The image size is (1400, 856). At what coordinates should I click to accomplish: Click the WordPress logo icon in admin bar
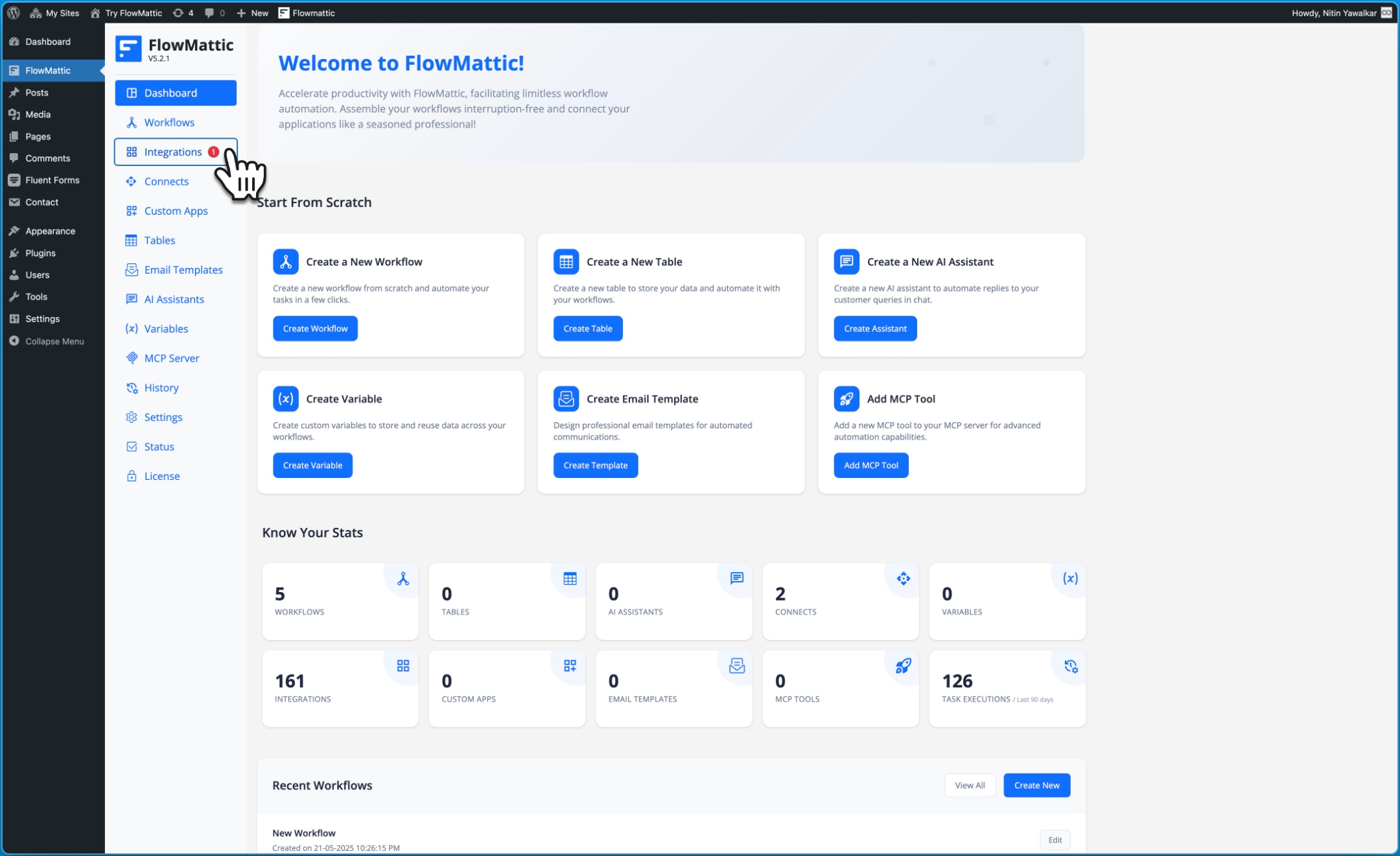(14, 12)
